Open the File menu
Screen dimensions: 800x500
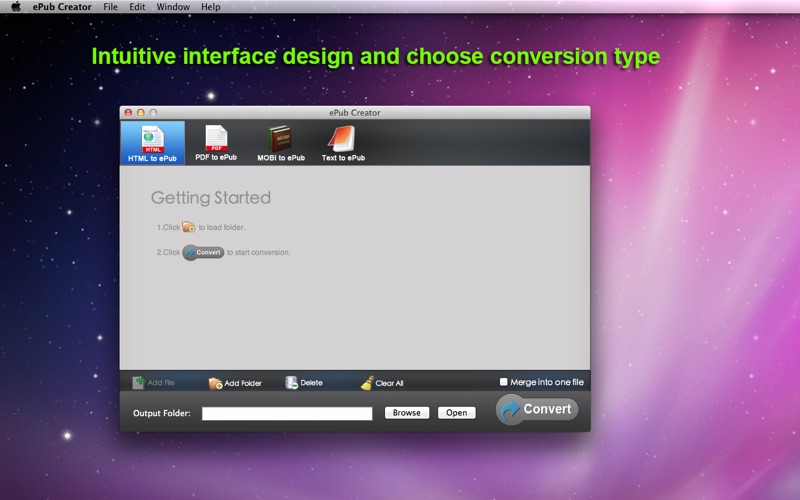tap(110, 7)
